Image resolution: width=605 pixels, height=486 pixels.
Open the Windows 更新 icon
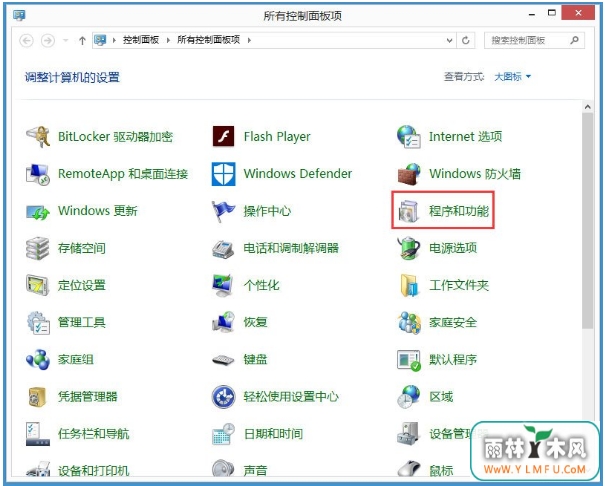pyautogui.click(x=37, y=211)
